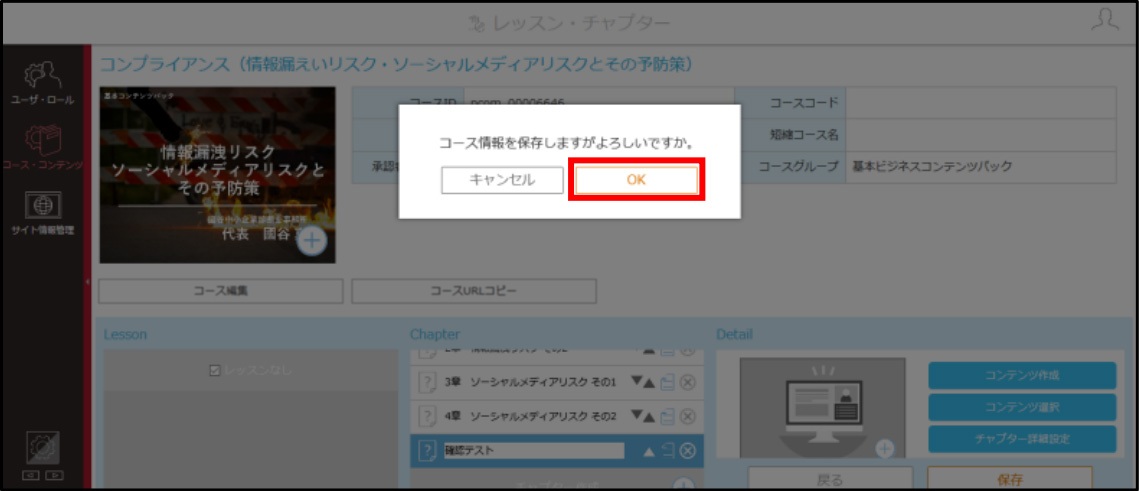Confirm saving with the OK button
The image size is (1139, 491).
[636, 180]
